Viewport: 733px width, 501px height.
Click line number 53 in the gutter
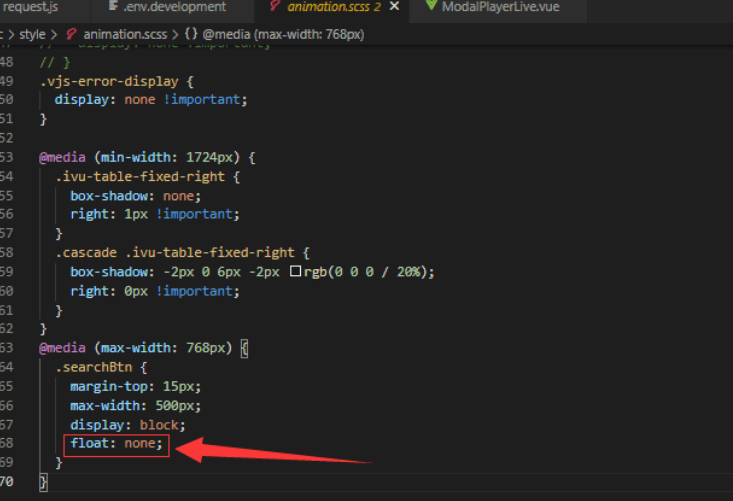[x=7, y=158]
